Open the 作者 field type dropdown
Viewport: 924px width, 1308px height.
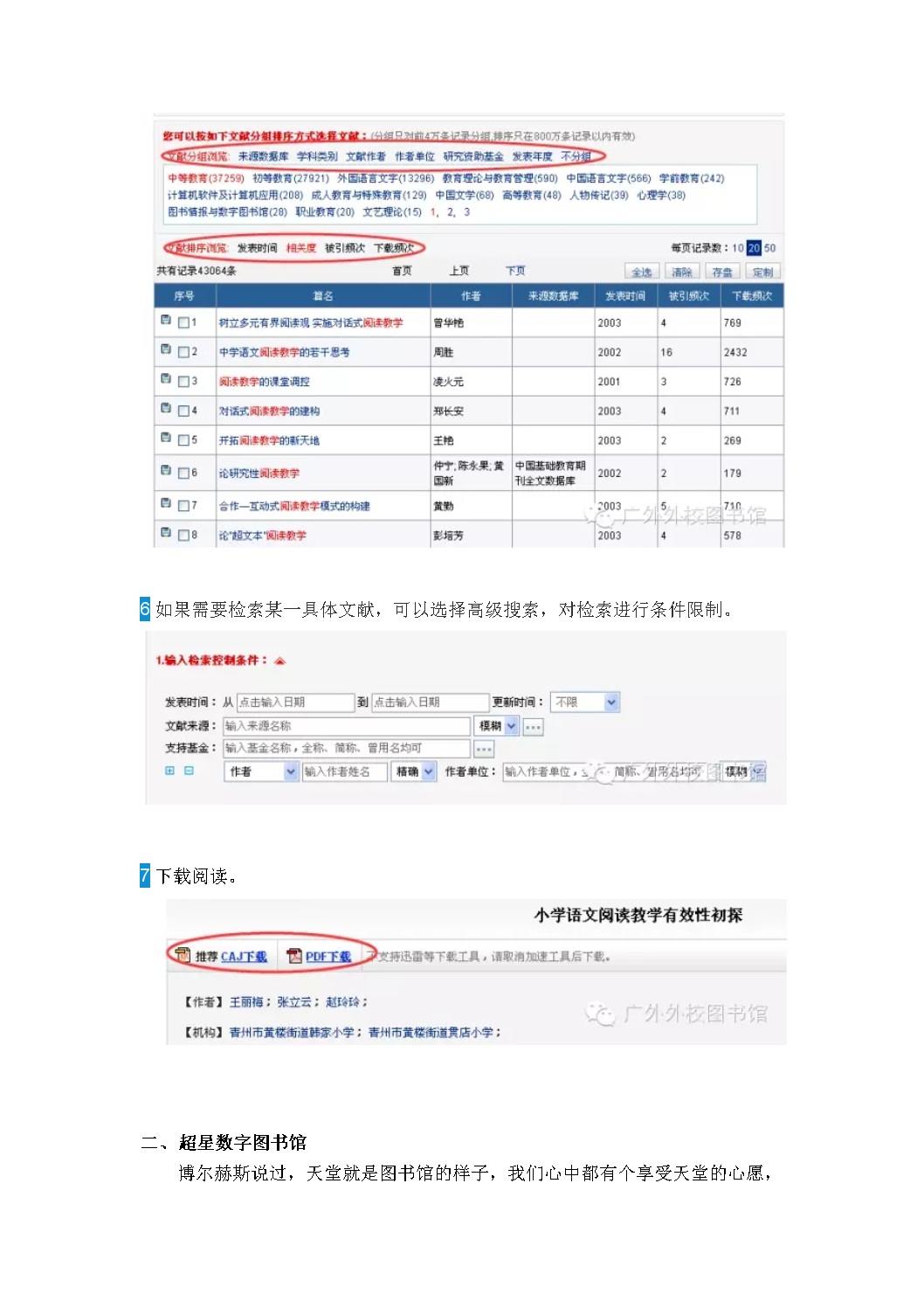(x=291, y=772)
